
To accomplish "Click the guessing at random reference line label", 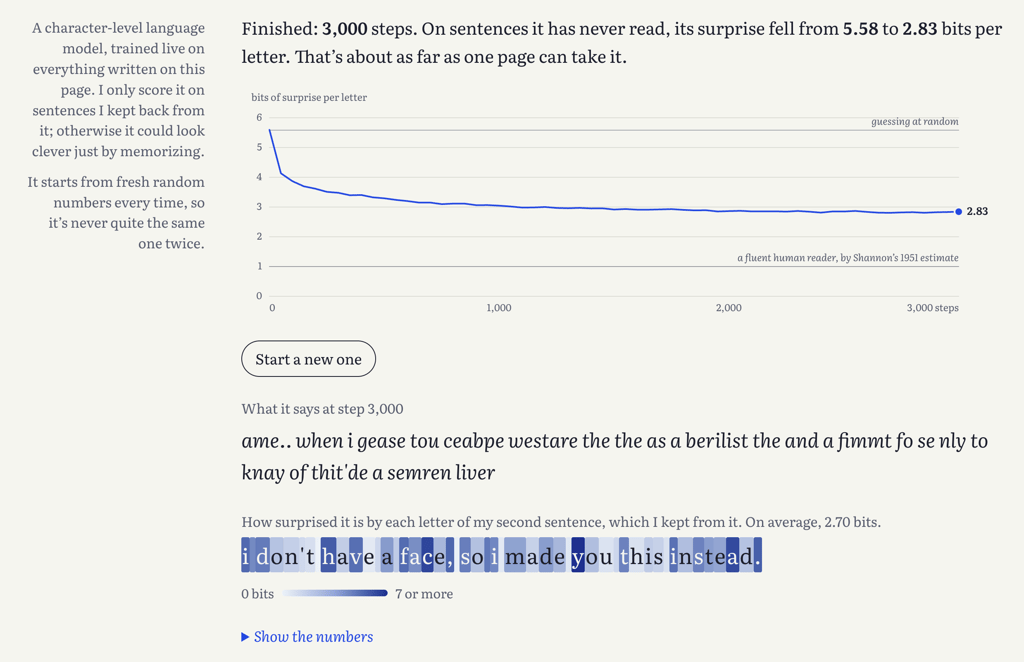I will (914, 121).
